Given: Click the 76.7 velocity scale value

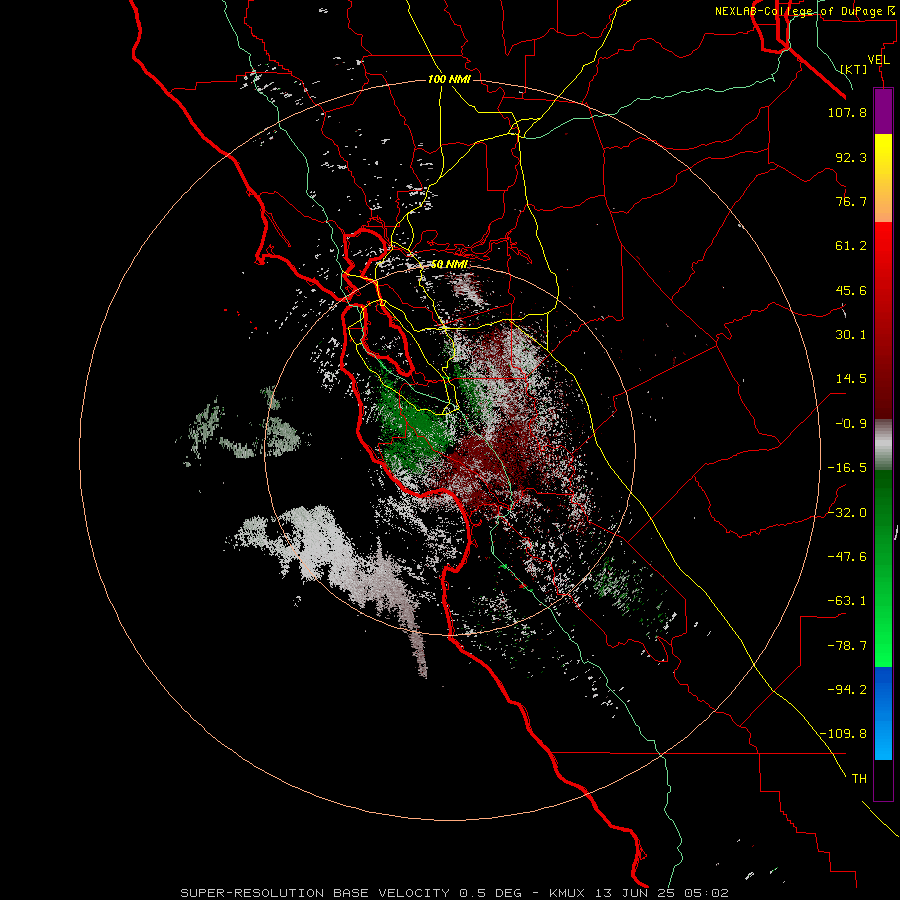Looking at the screenshot, I should click(851, 201).
